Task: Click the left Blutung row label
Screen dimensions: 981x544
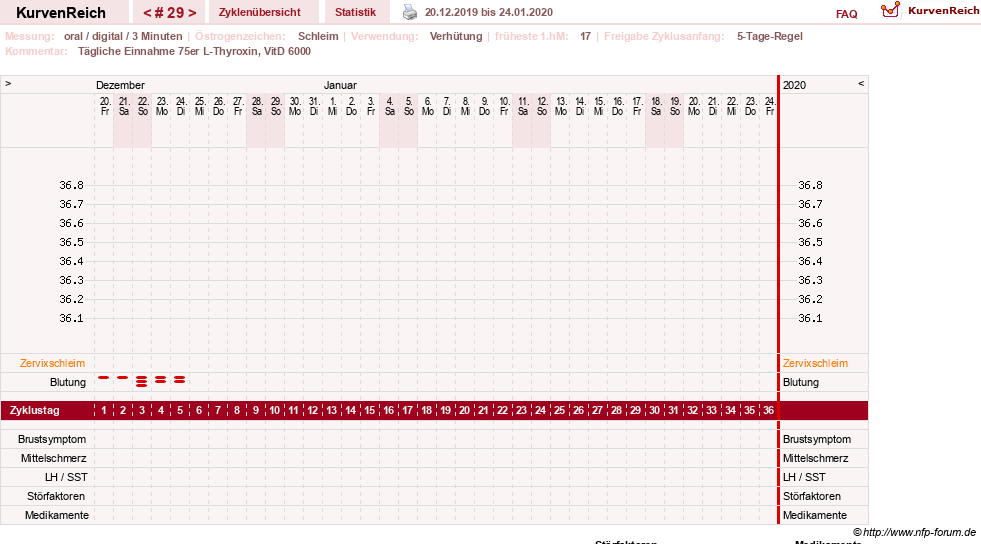Action: 68,382
